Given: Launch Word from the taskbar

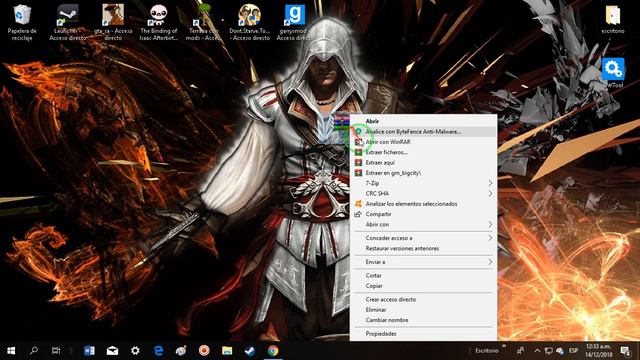Looking at the screenshot, I should (x=89, y=351).
